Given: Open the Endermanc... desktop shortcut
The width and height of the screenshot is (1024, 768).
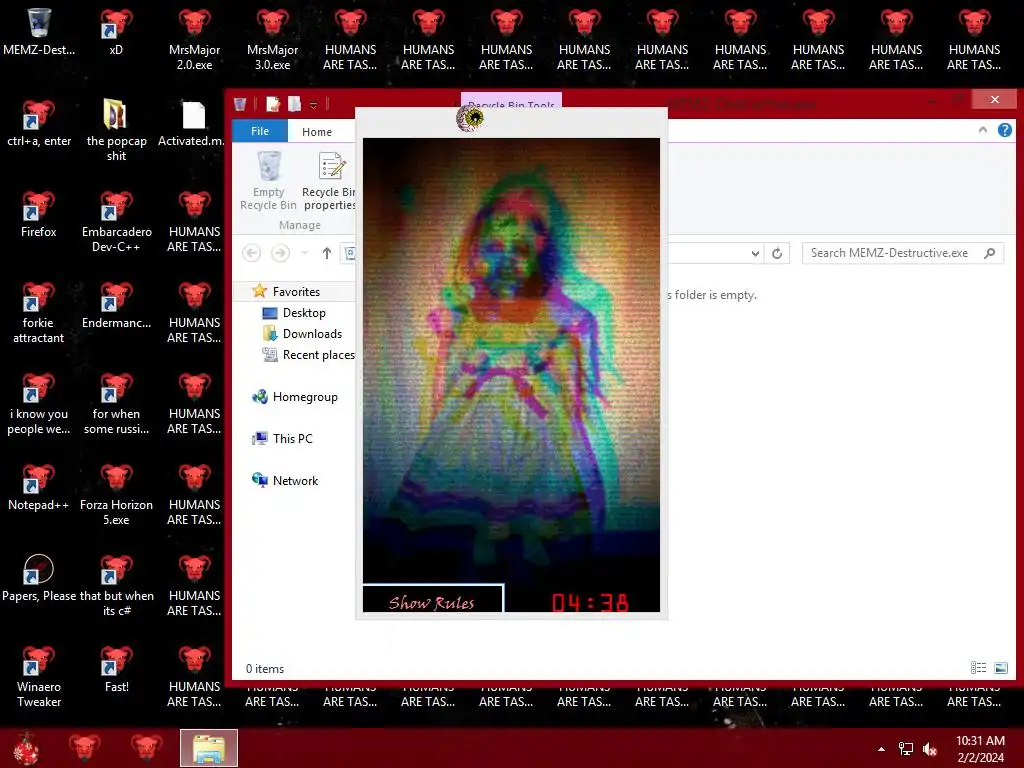Looking at the screenshot, I should [x=116, y=305].
